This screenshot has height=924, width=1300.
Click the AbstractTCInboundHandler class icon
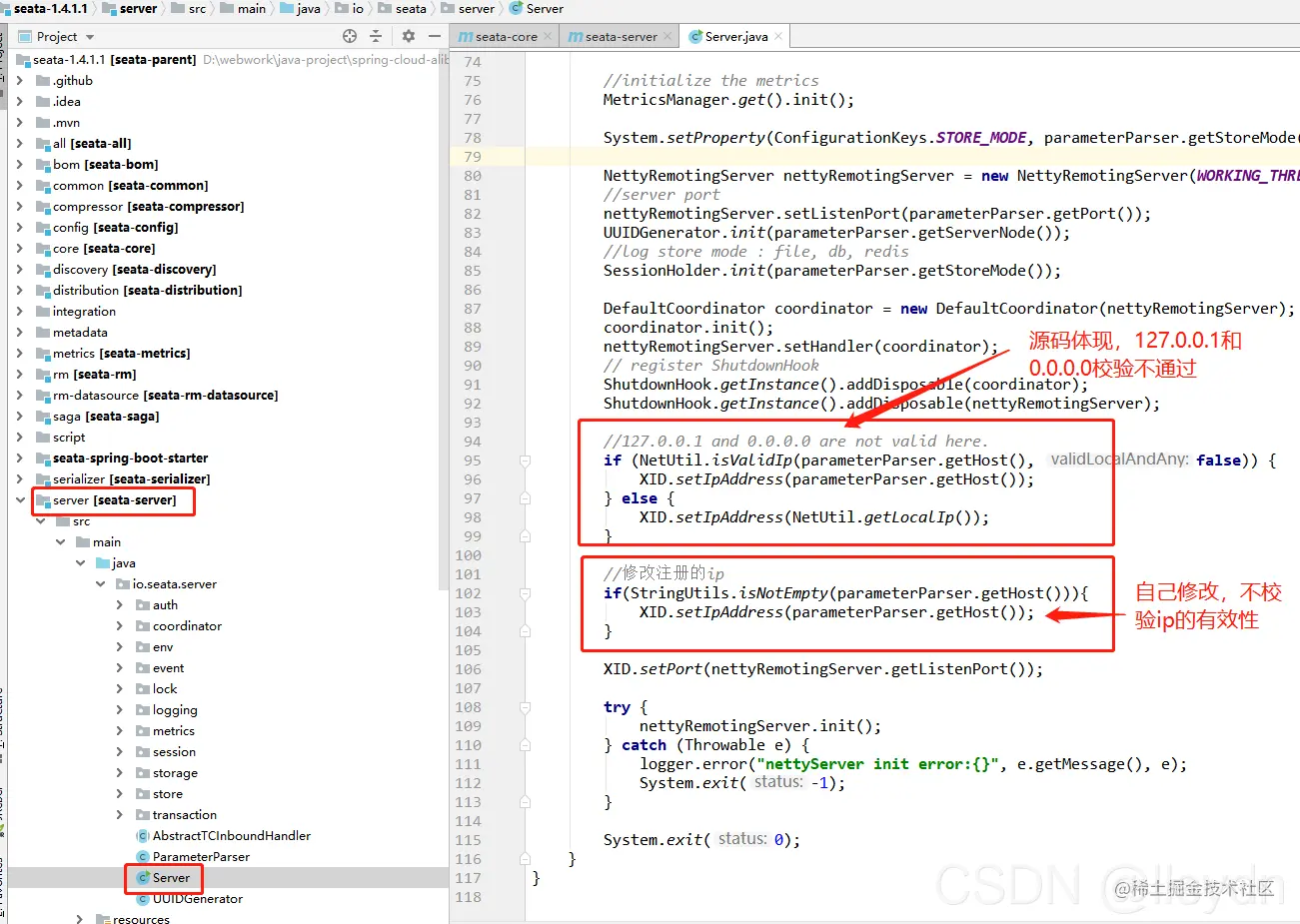(143, 836)
